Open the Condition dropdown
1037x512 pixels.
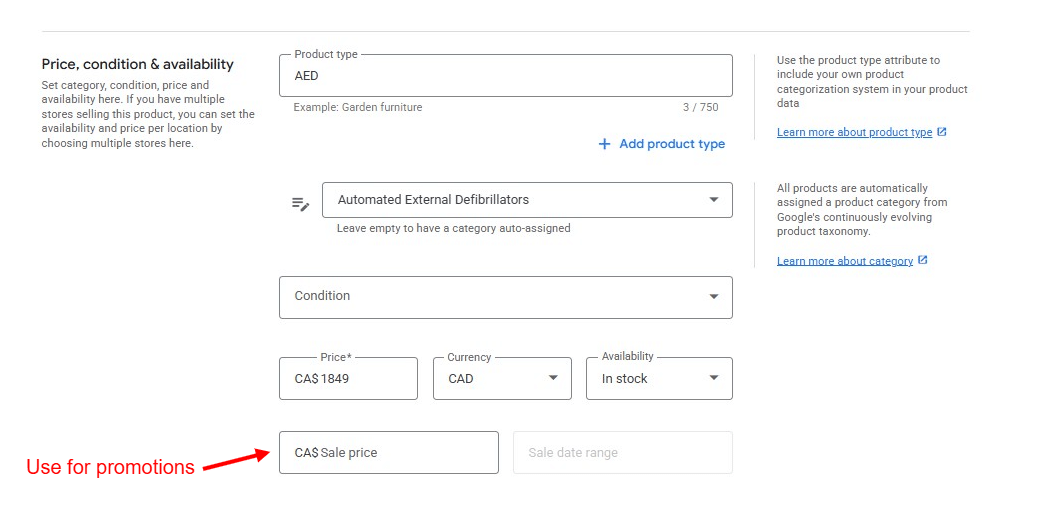click(x=505, y=297)
